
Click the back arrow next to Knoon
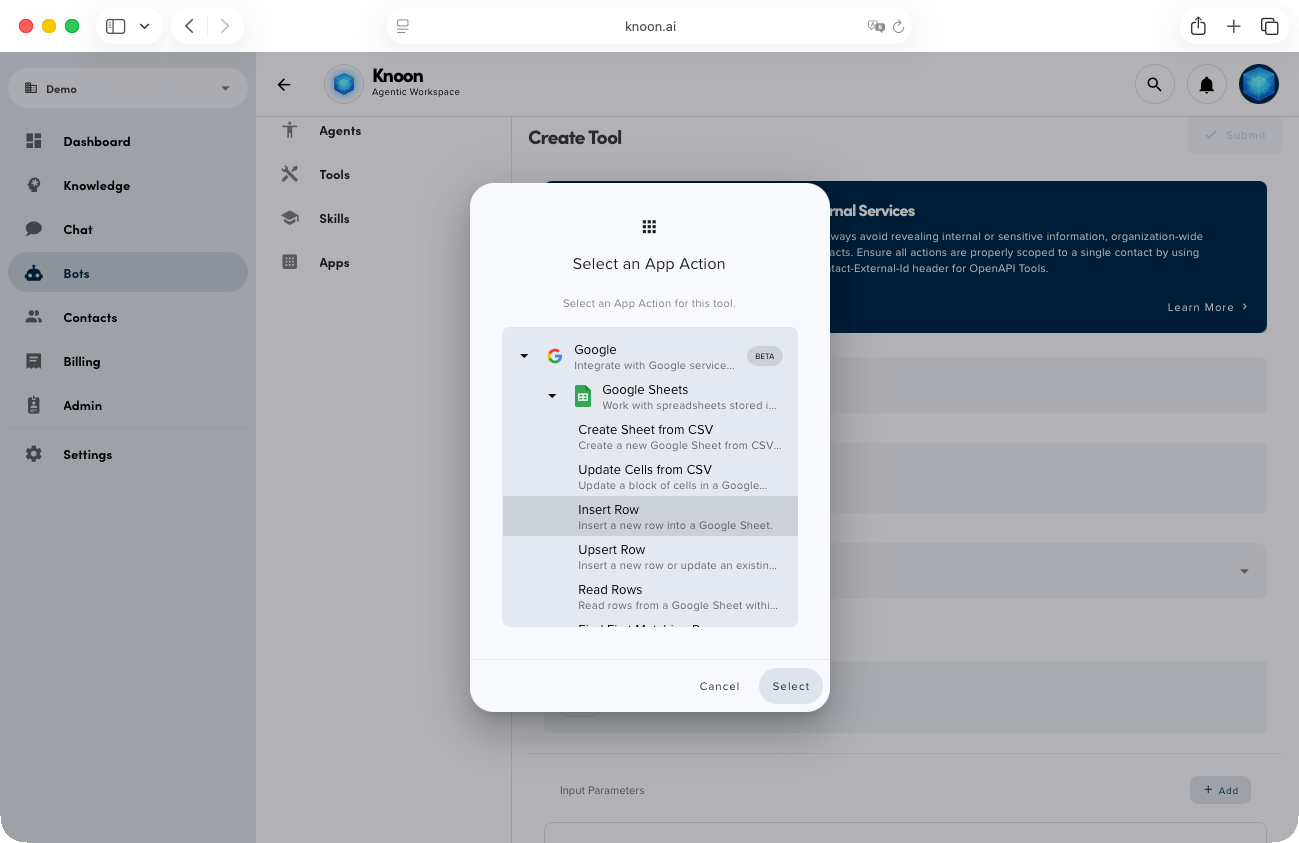[x=284, y=84]
